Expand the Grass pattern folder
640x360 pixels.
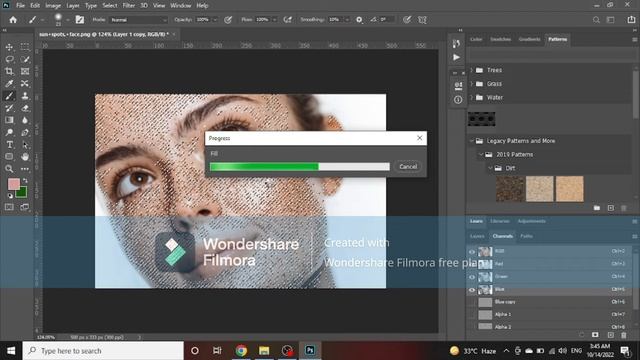[x=471, y=84]
